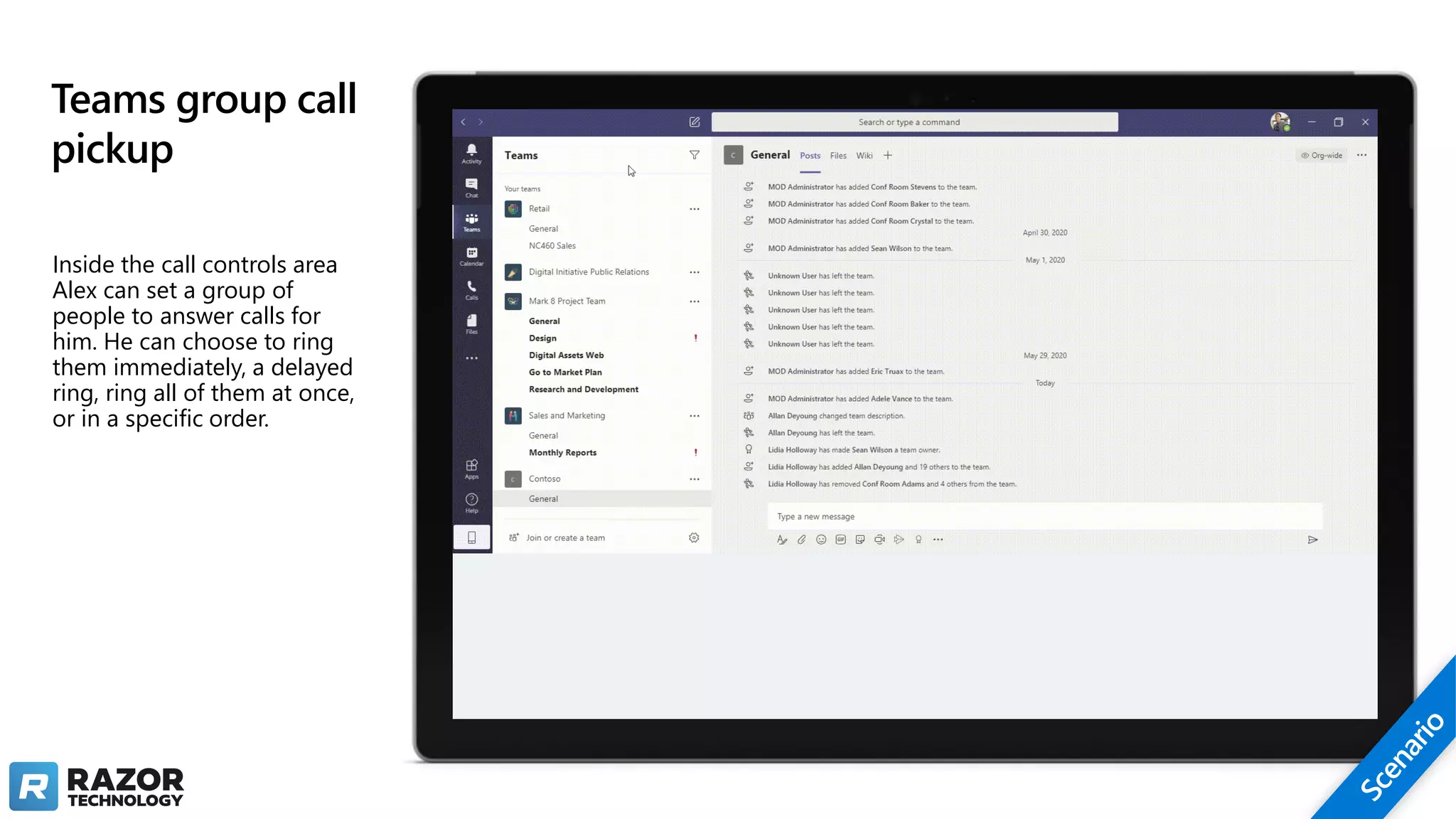Screen dimensions: 1456x819
Task: Open the Files sidebar icon
Action: tap(471, 323)
